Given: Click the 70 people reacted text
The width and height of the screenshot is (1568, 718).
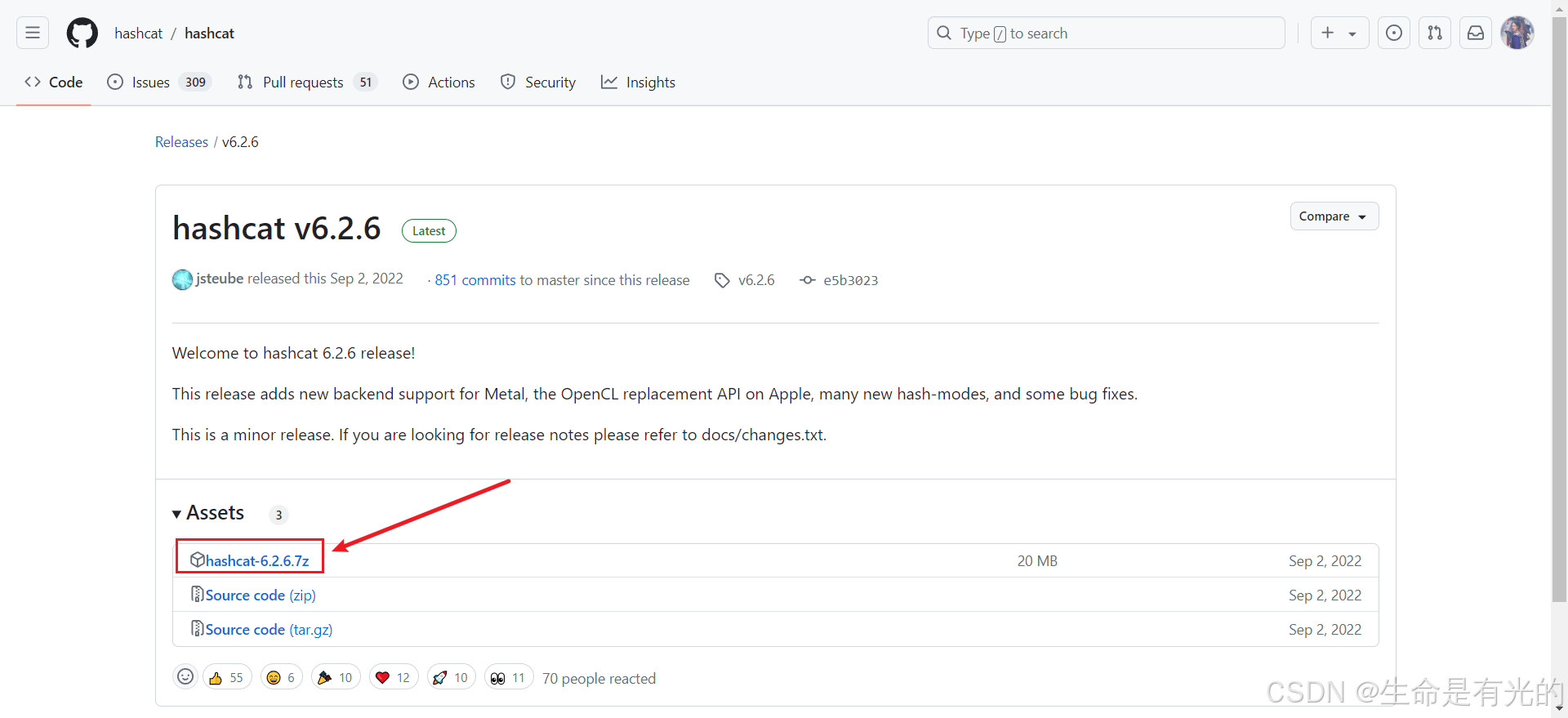Looking at the screenshot, I should (599, 679).
